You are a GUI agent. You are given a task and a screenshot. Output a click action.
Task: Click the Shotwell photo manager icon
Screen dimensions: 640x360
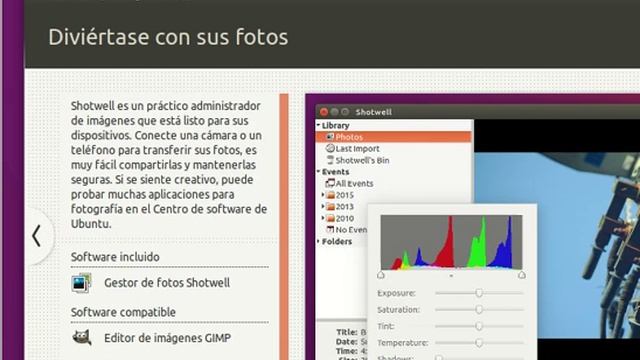point(81,282)
